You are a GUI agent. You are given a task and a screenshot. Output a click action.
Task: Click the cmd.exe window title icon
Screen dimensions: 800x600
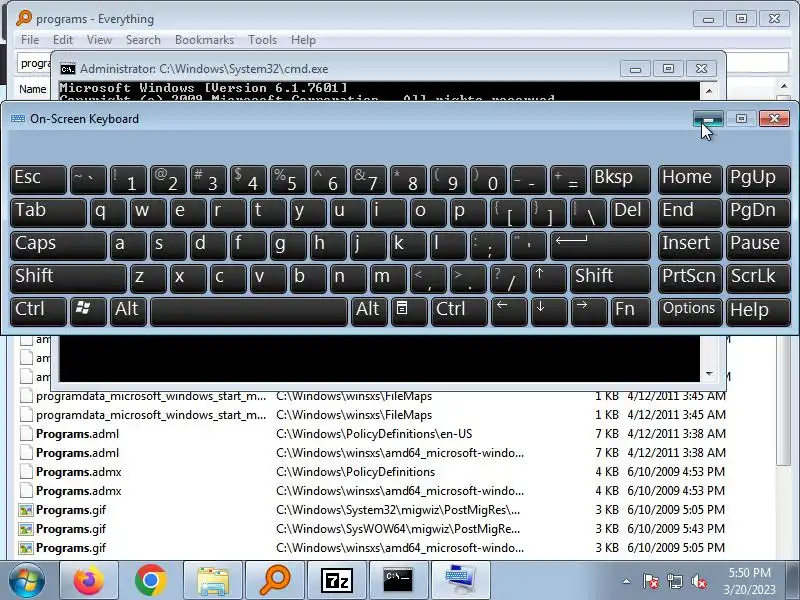(x=67, y=69)
